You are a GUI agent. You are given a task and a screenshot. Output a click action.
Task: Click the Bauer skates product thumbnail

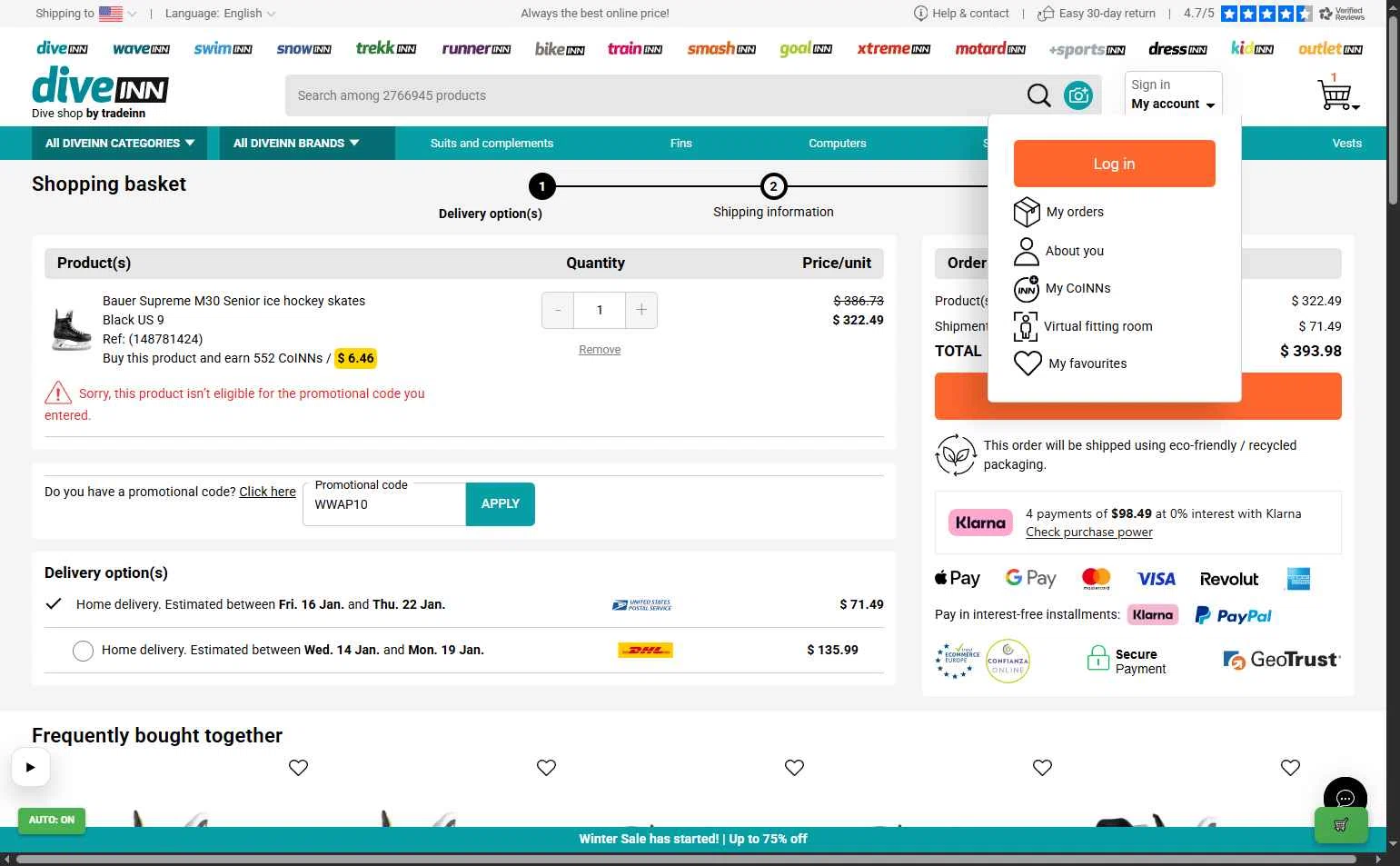[71, 329]
